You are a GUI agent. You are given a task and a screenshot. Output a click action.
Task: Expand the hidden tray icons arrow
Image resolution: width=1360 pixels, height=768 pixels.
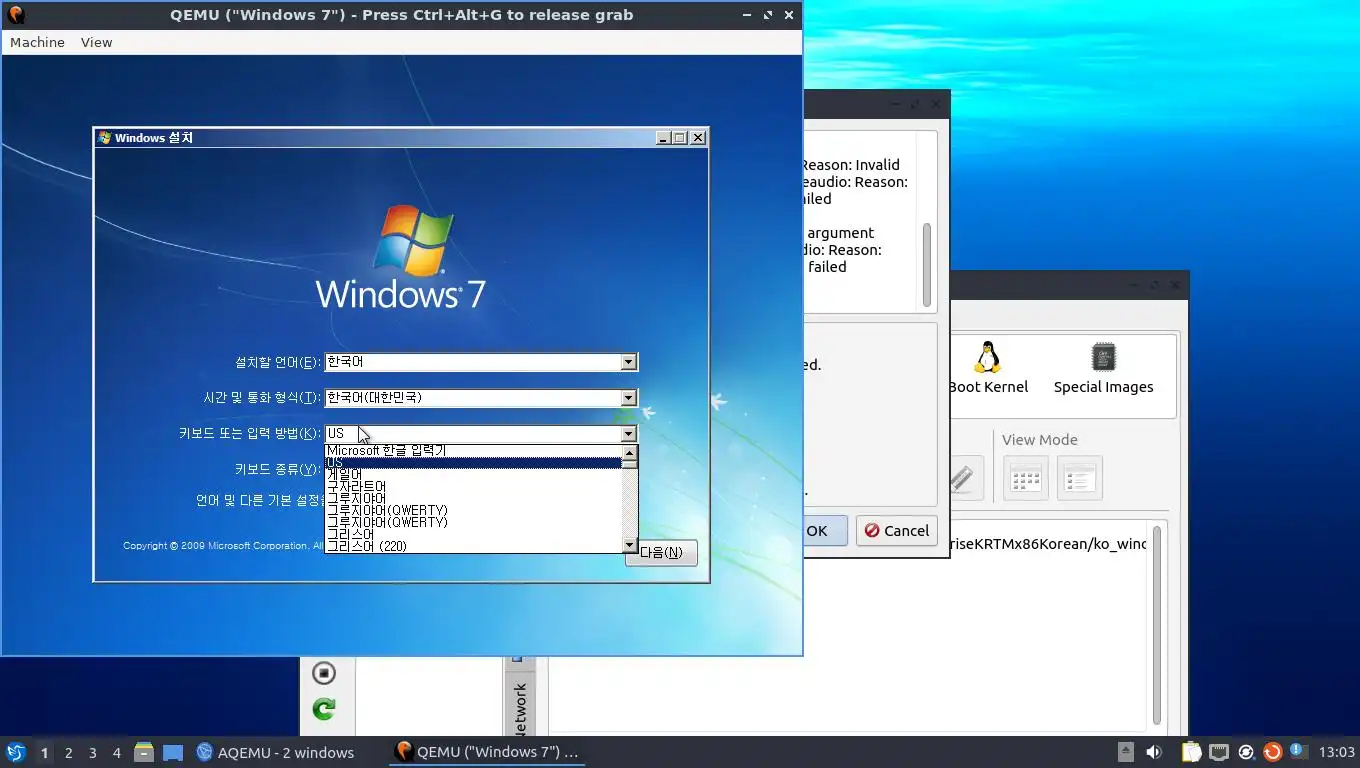(1125, 752)
